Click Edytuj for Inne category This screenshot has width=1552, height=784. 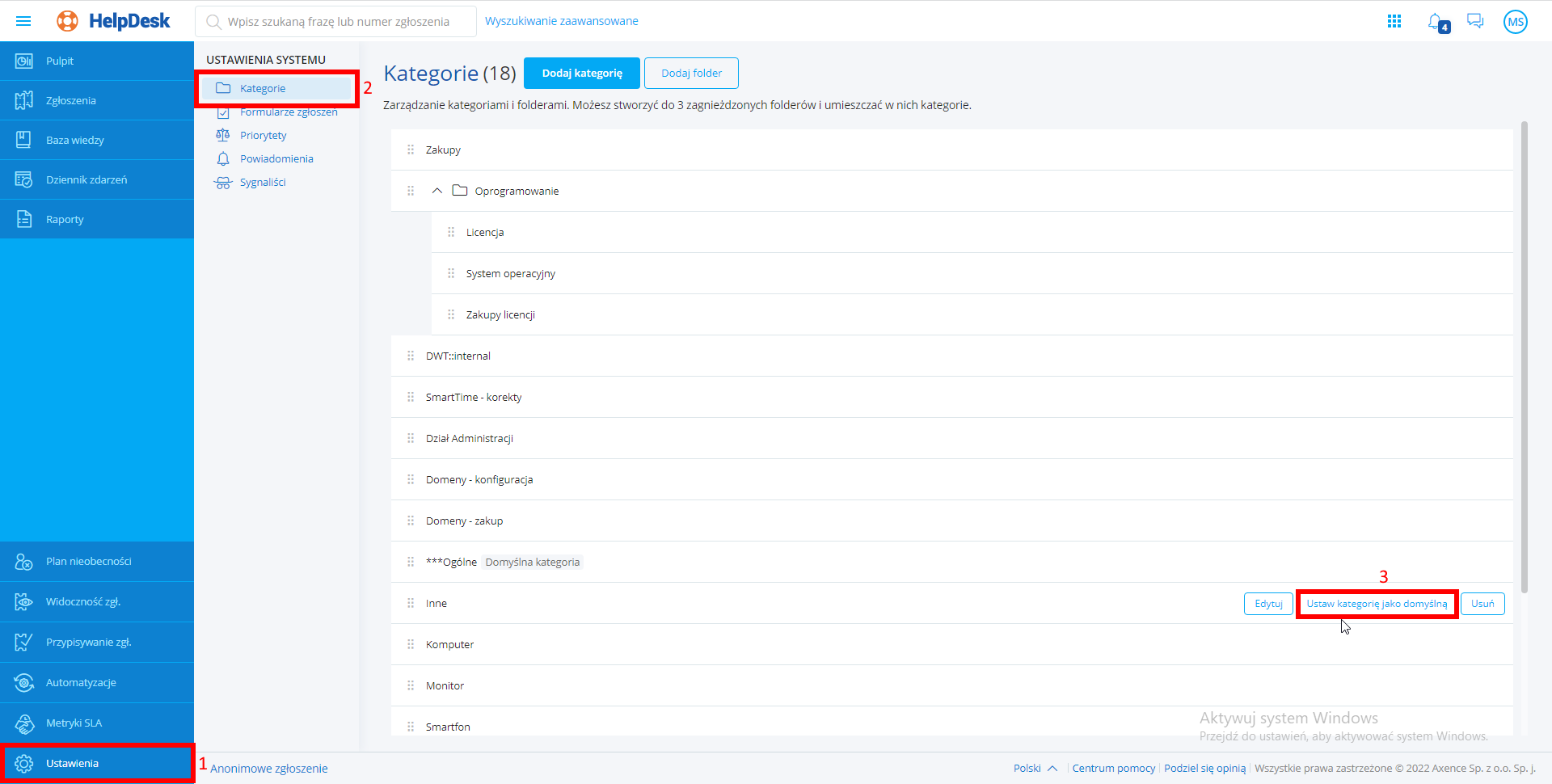tap(1268, 604)
